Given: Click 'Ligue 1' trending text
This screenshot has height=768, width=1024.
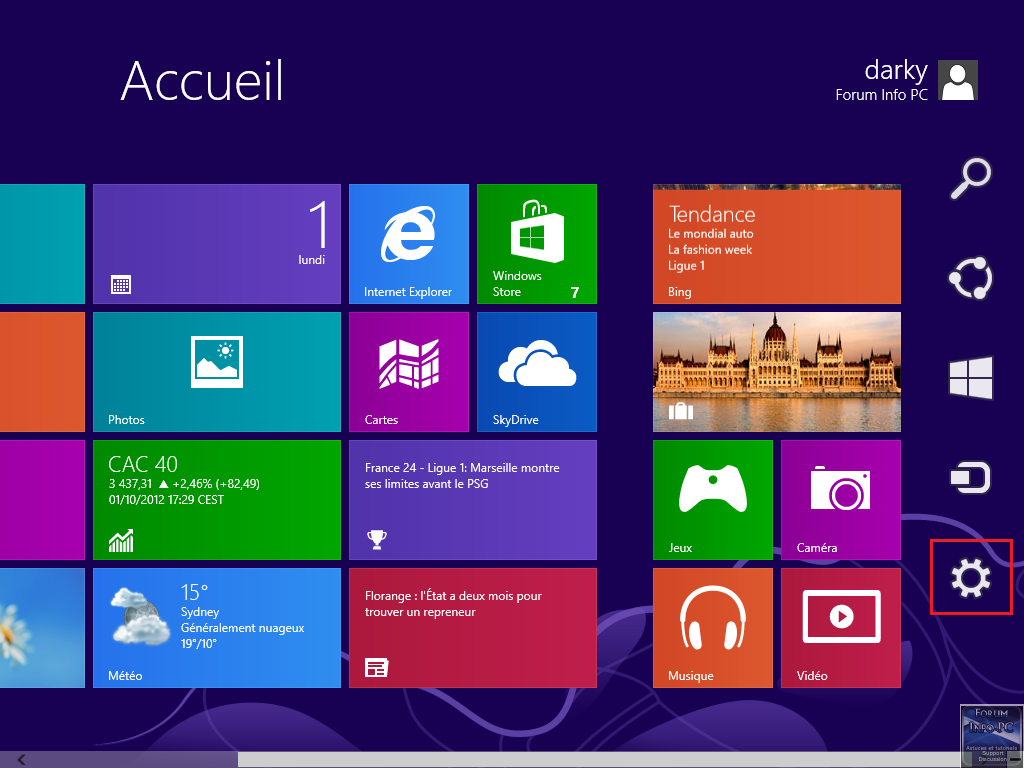Looking at the screenshot, I should [x=686, y=266].
